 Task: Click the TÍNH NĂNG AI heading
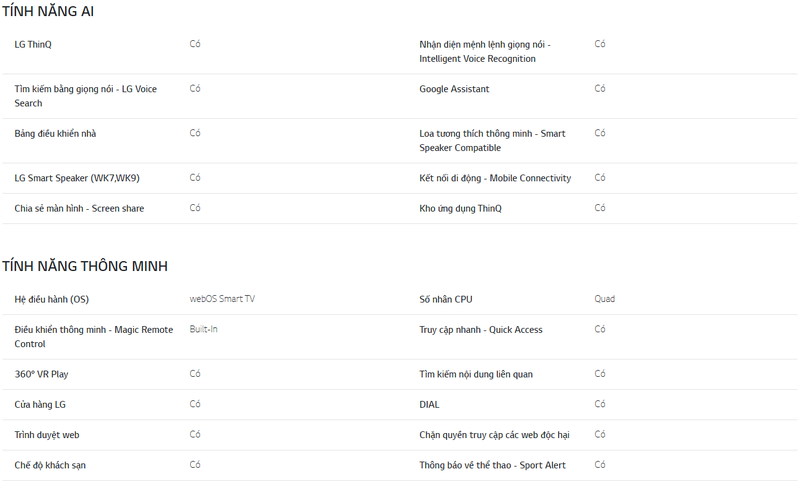click(x=48, y=11)
